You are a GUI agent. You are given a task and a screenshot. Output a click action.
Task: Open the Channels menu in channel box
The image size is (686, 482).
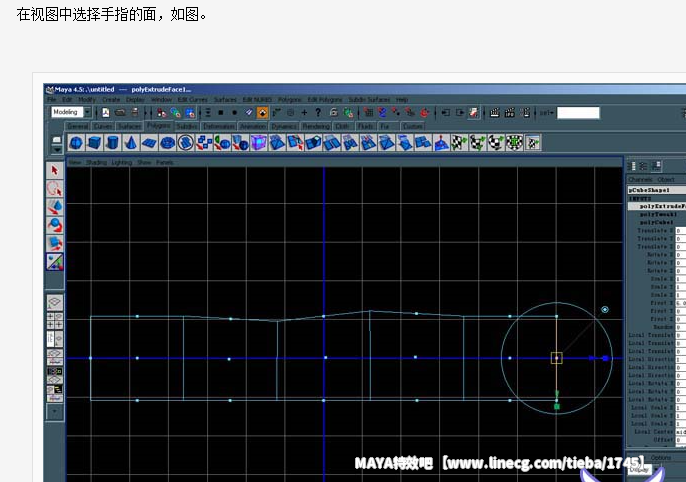[640, 180]
